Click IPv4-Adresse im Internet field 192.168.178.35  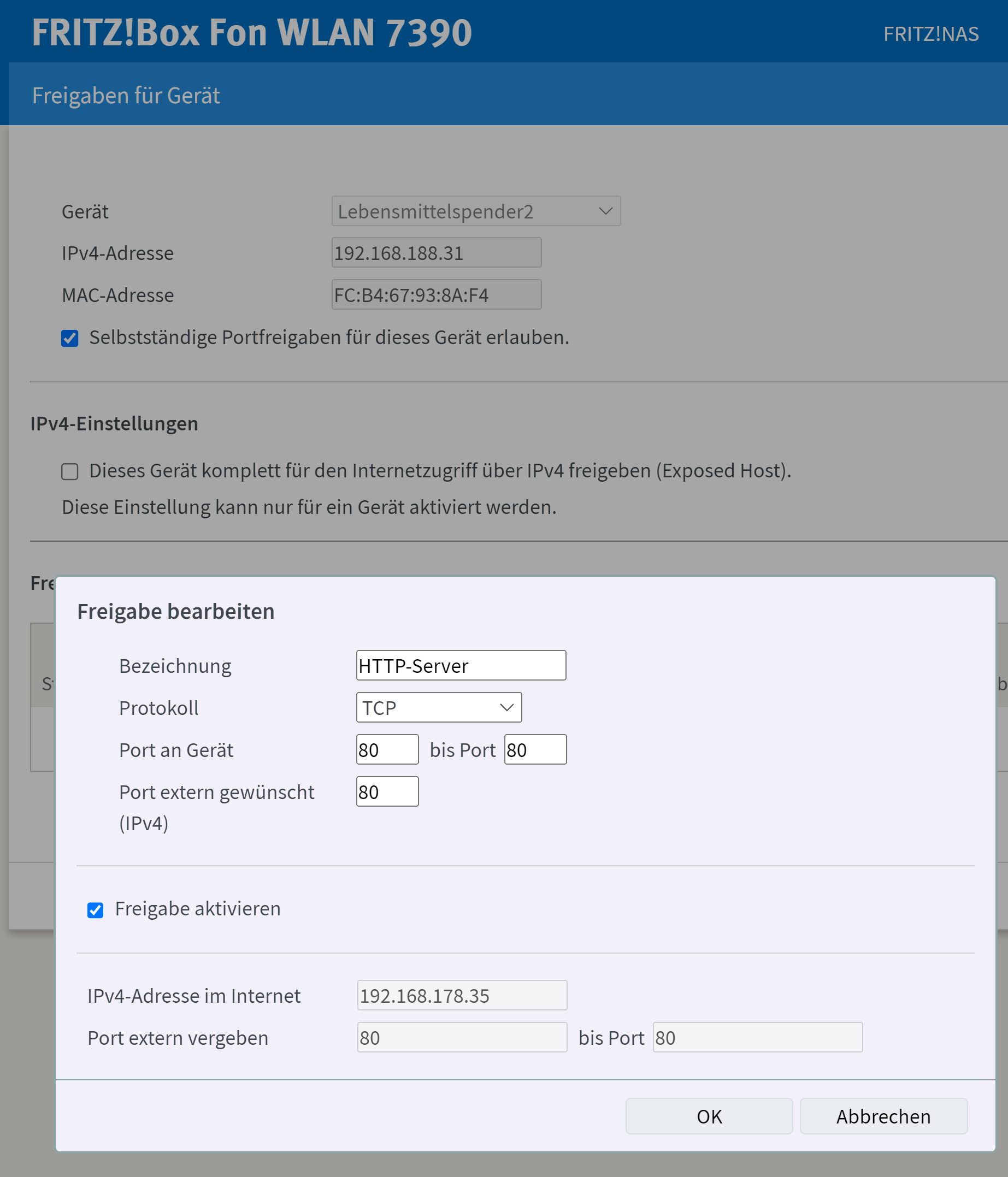[462, 995]
